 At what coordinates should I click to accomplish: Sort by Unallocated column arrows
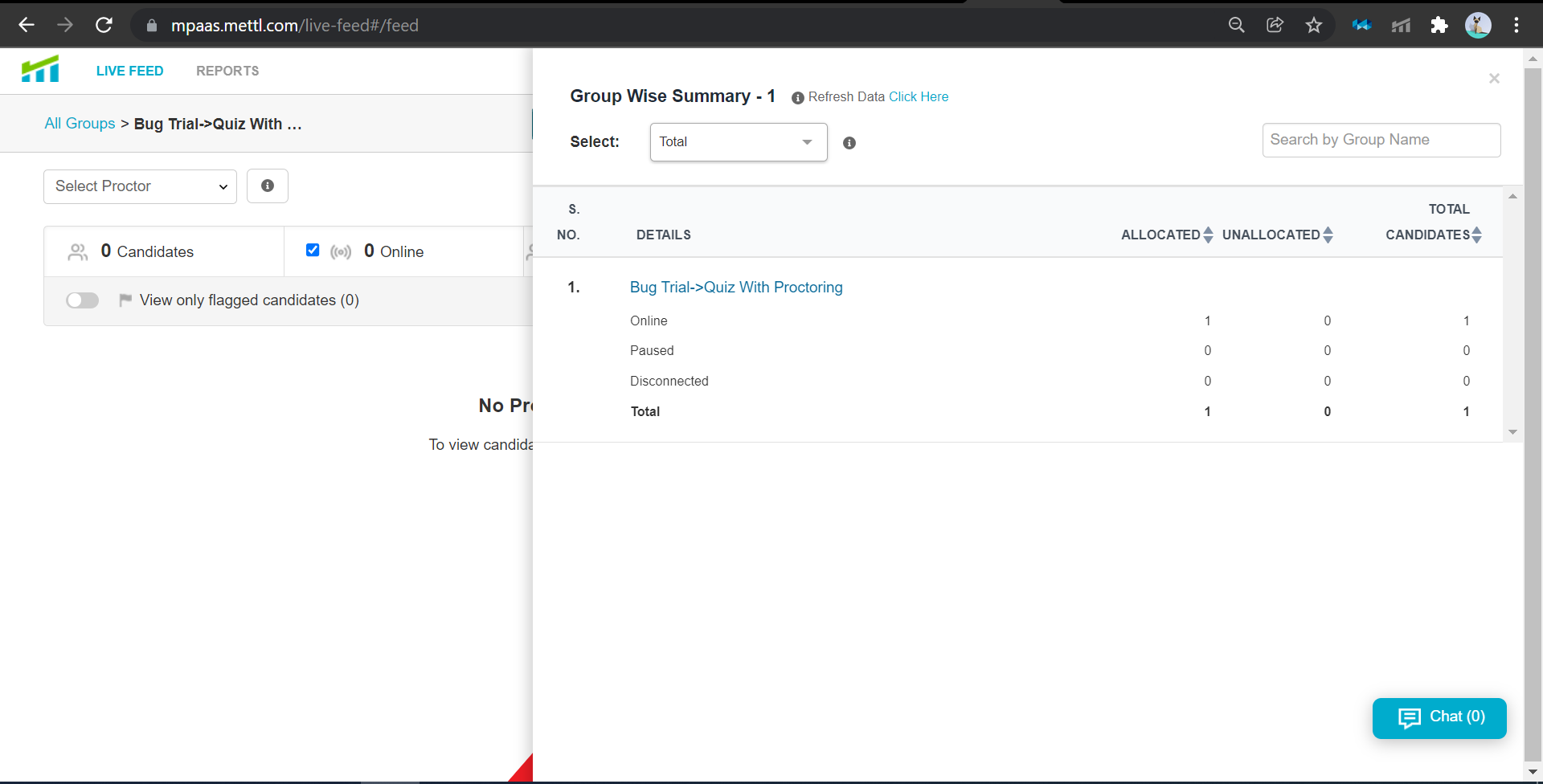click(x=1328, y=235)
